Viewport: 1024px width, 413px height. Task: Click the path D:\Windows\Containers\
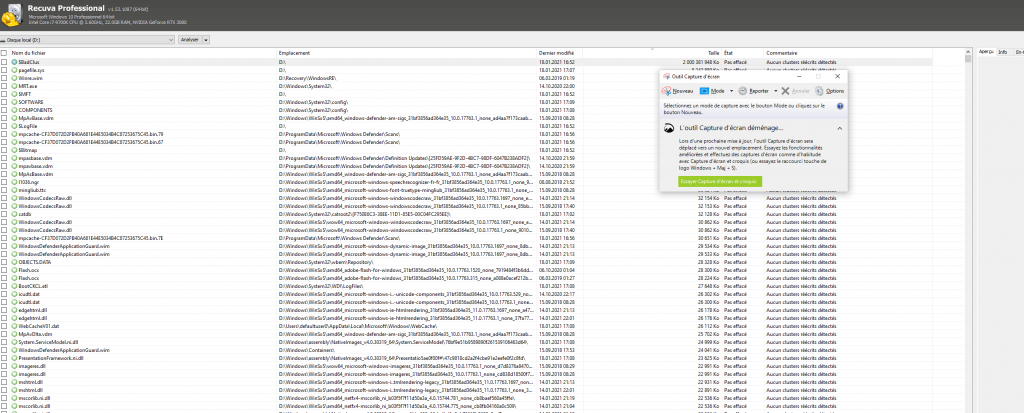(x=305, y=350)
